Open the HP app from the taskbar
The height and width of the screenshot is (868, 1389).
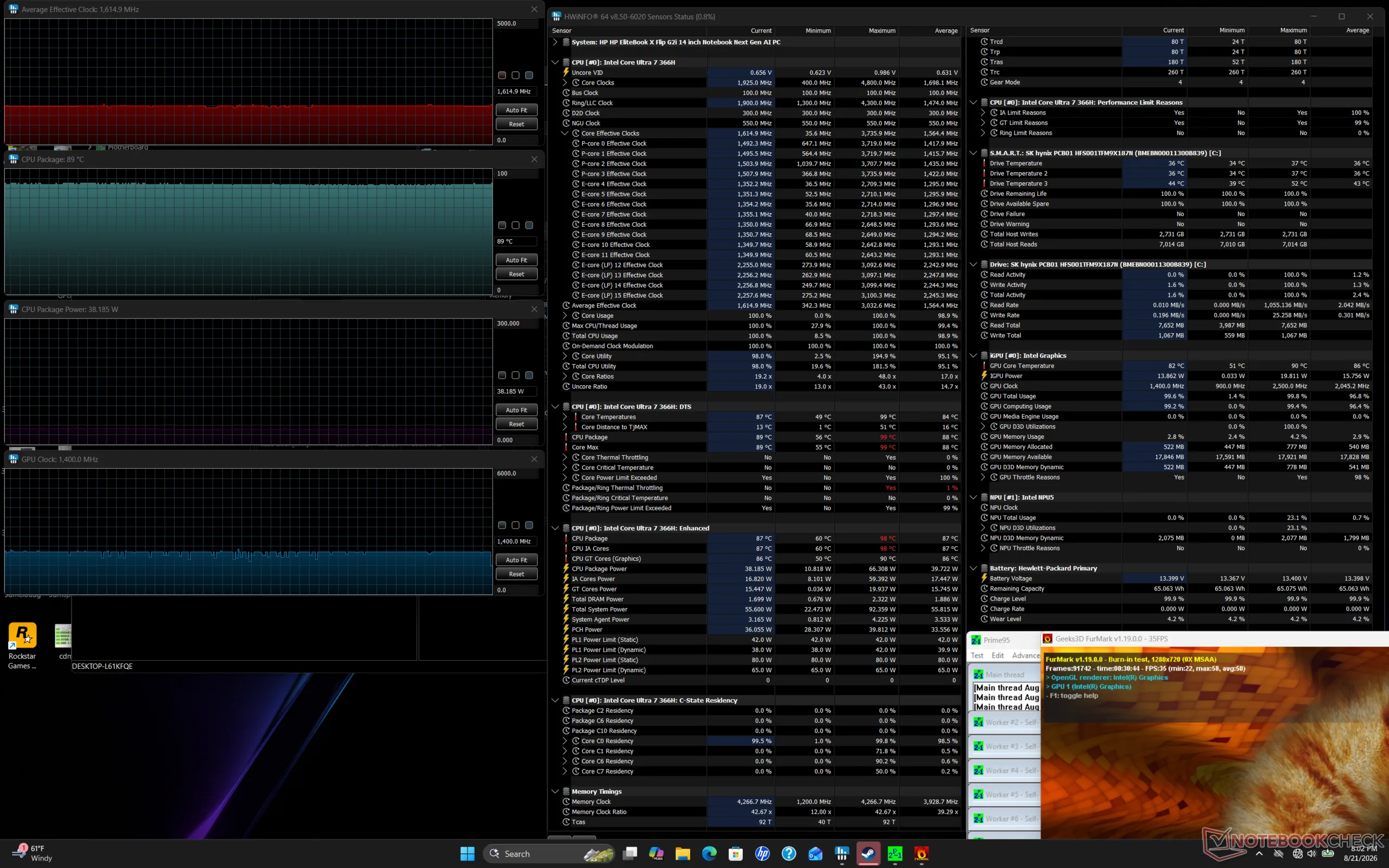point(762,854)
